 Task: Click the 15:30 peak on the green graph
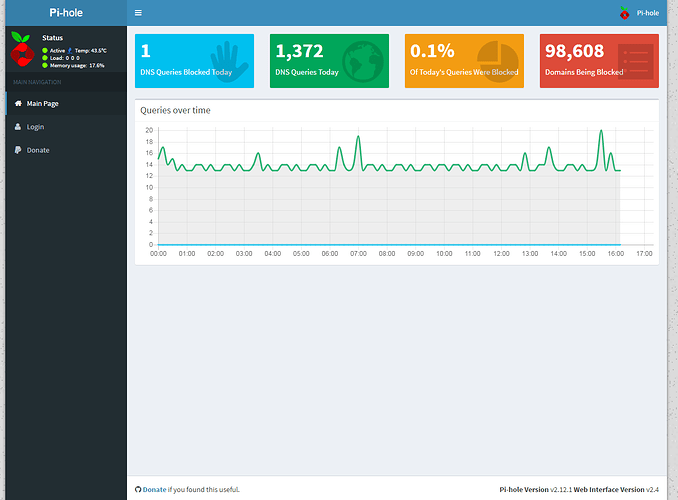click(x=601, y=131)
